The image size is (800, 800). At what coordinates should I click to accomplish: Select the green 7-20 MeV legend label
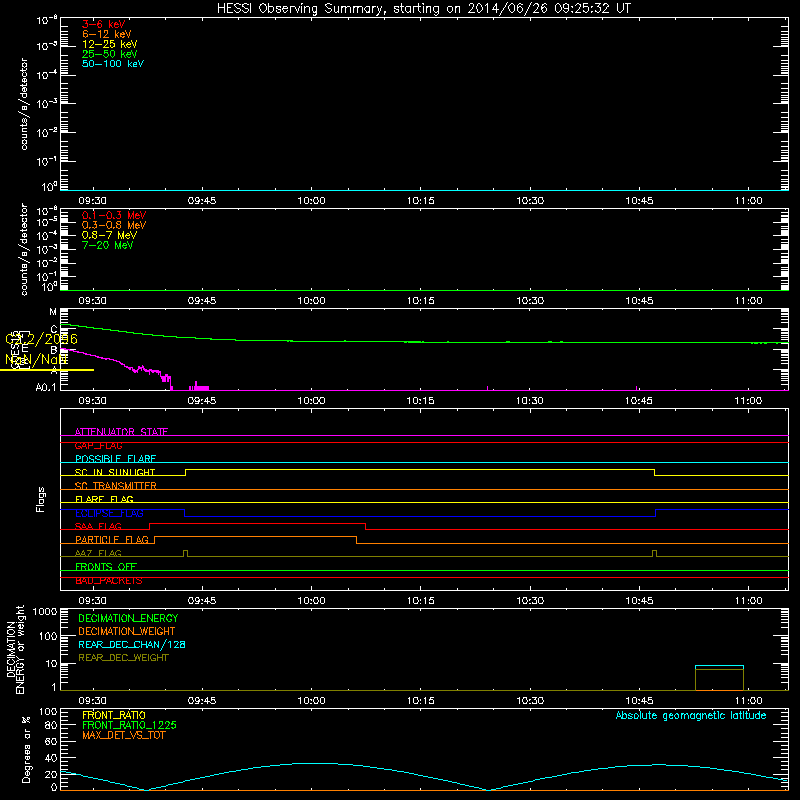pyautogui.click(x=107, y=245)
